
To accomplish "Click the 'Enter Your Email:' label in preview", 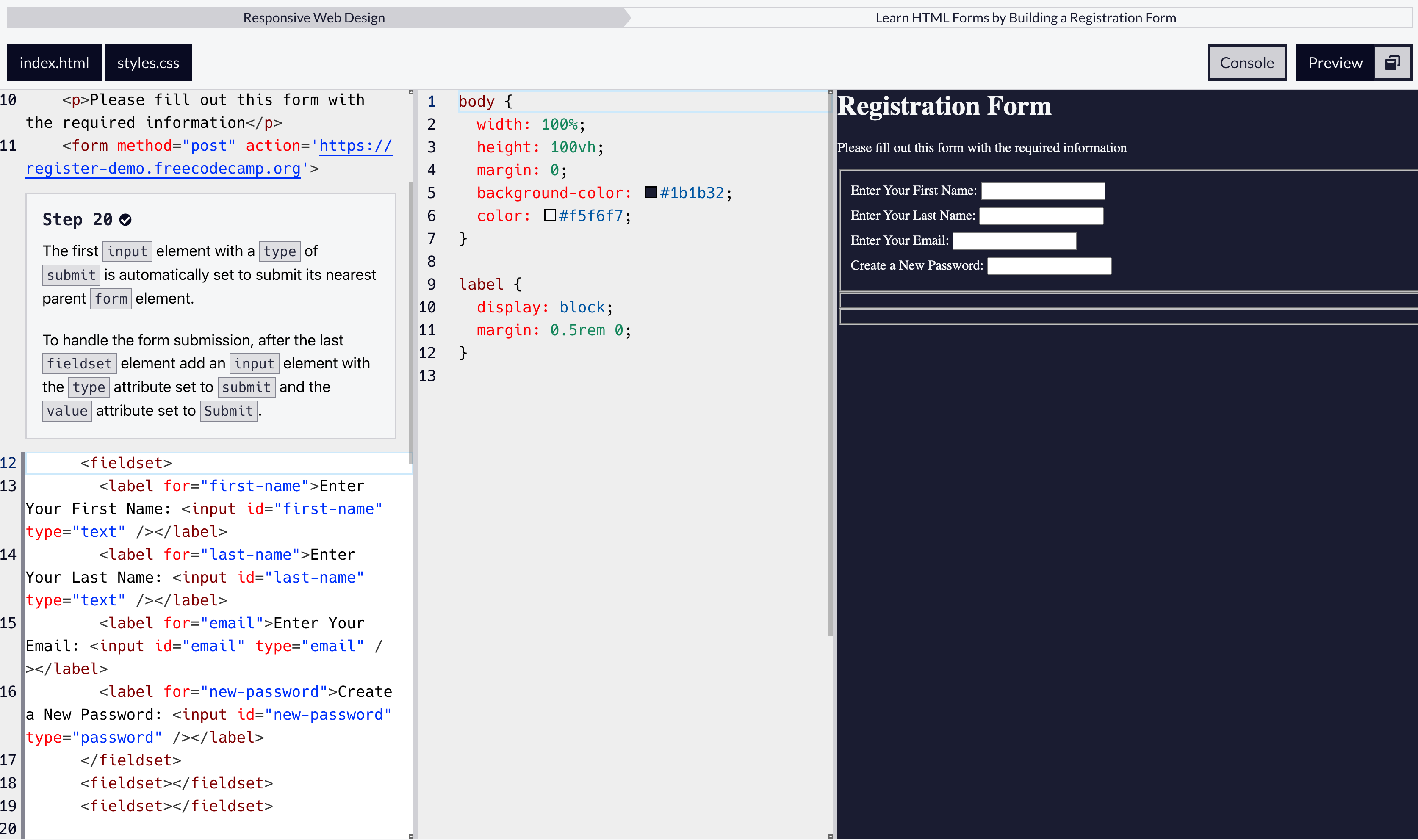I will [900, 240].
